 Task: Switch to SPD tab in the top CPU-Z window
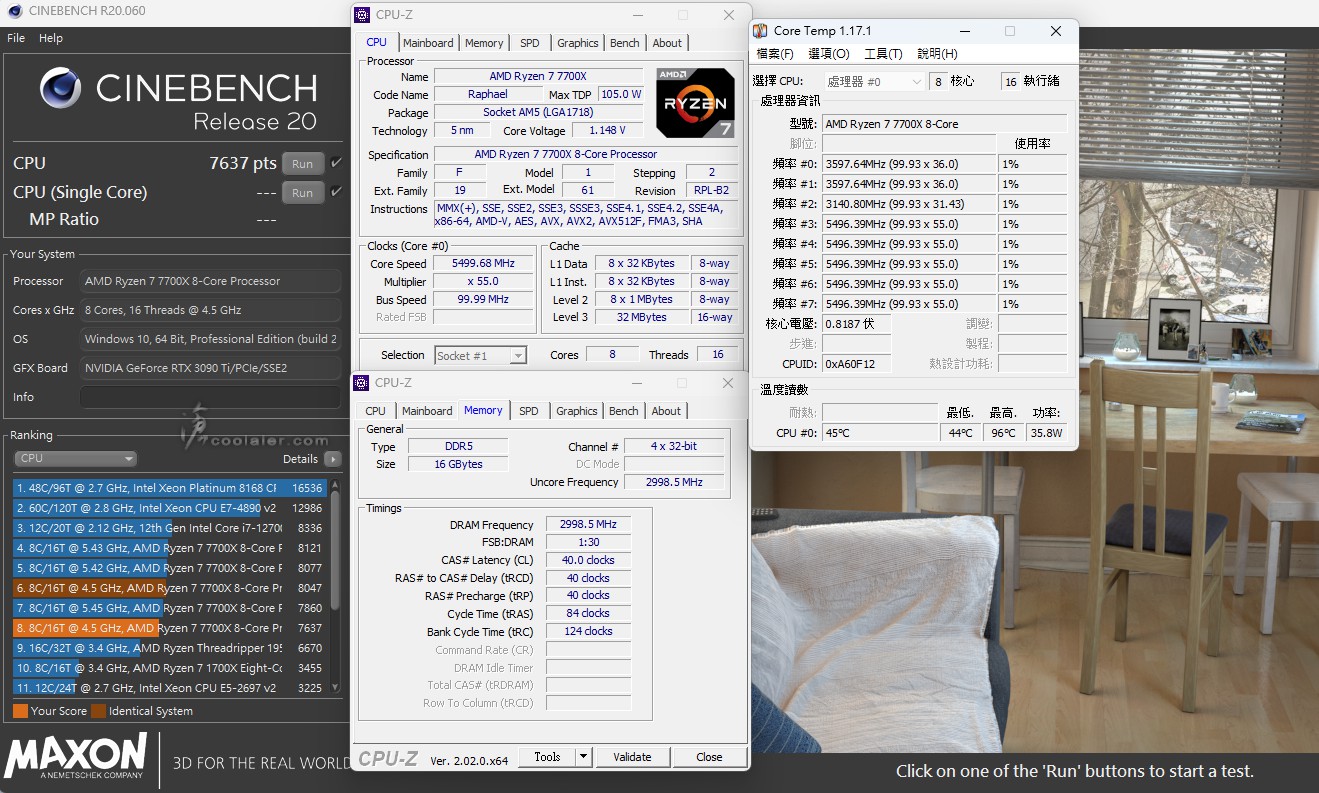point(530,43)
